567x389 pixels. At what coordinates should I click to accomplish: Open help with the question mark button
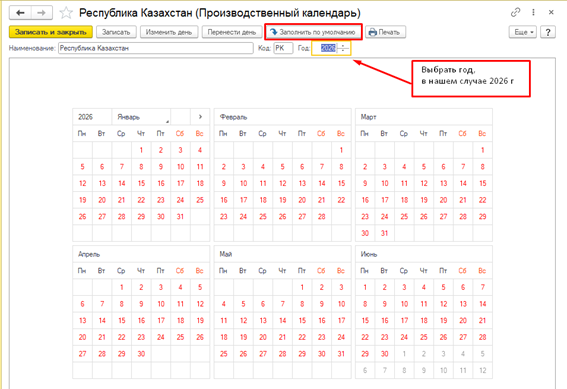pyautogui.click(x=548, y=32)
